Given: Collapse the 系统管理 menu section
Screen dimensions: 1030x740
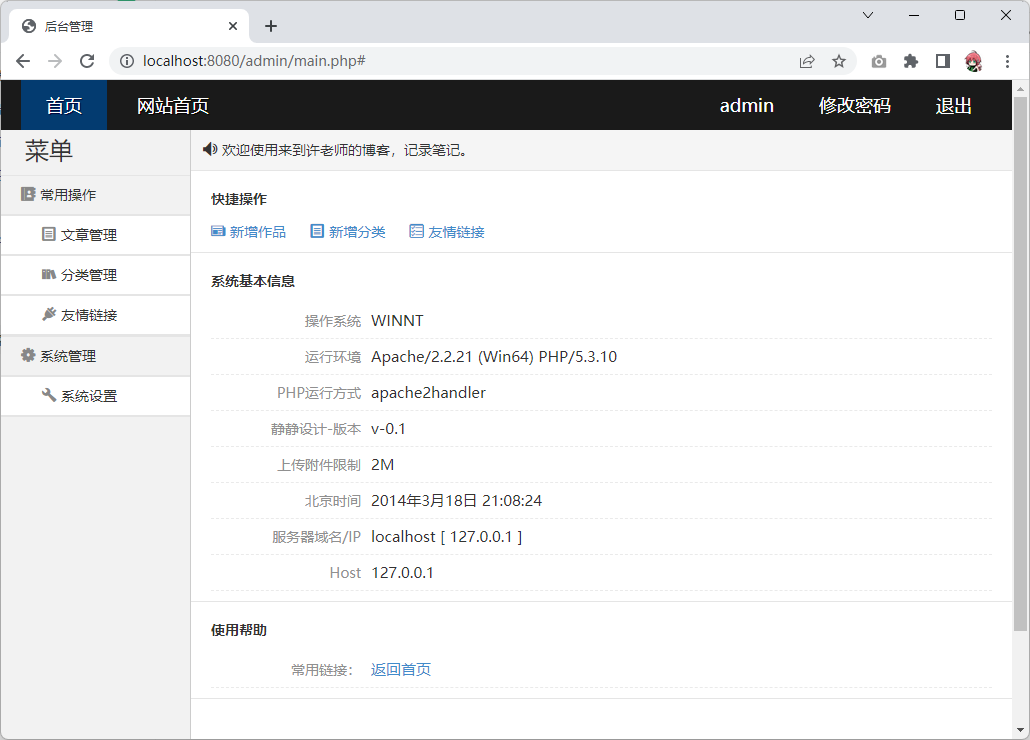Looking at the screenshot, I should pos(68,356).
